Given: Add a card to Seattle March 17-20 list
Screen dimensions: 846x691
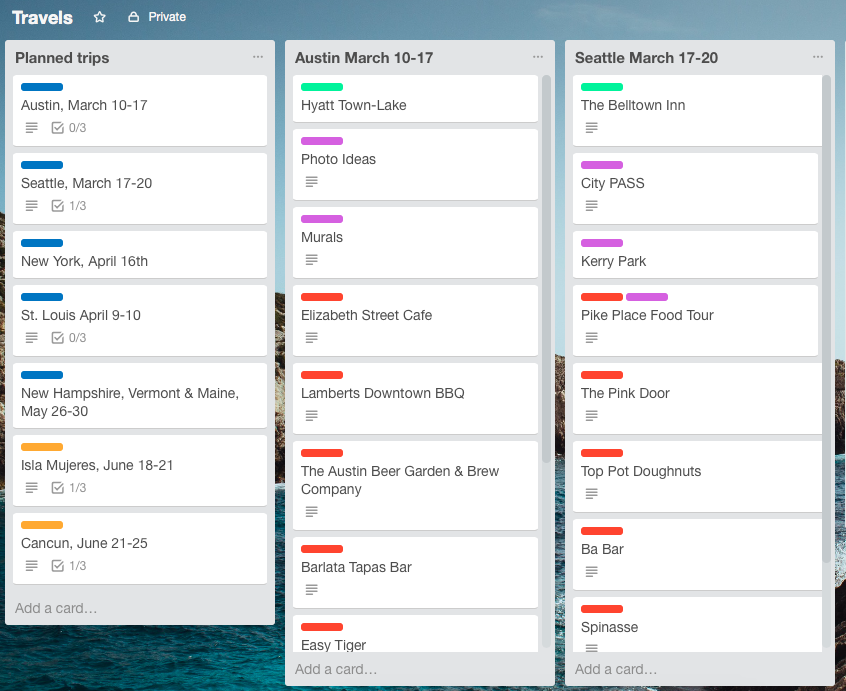Looking at the screenshot, I should (616, 669).
